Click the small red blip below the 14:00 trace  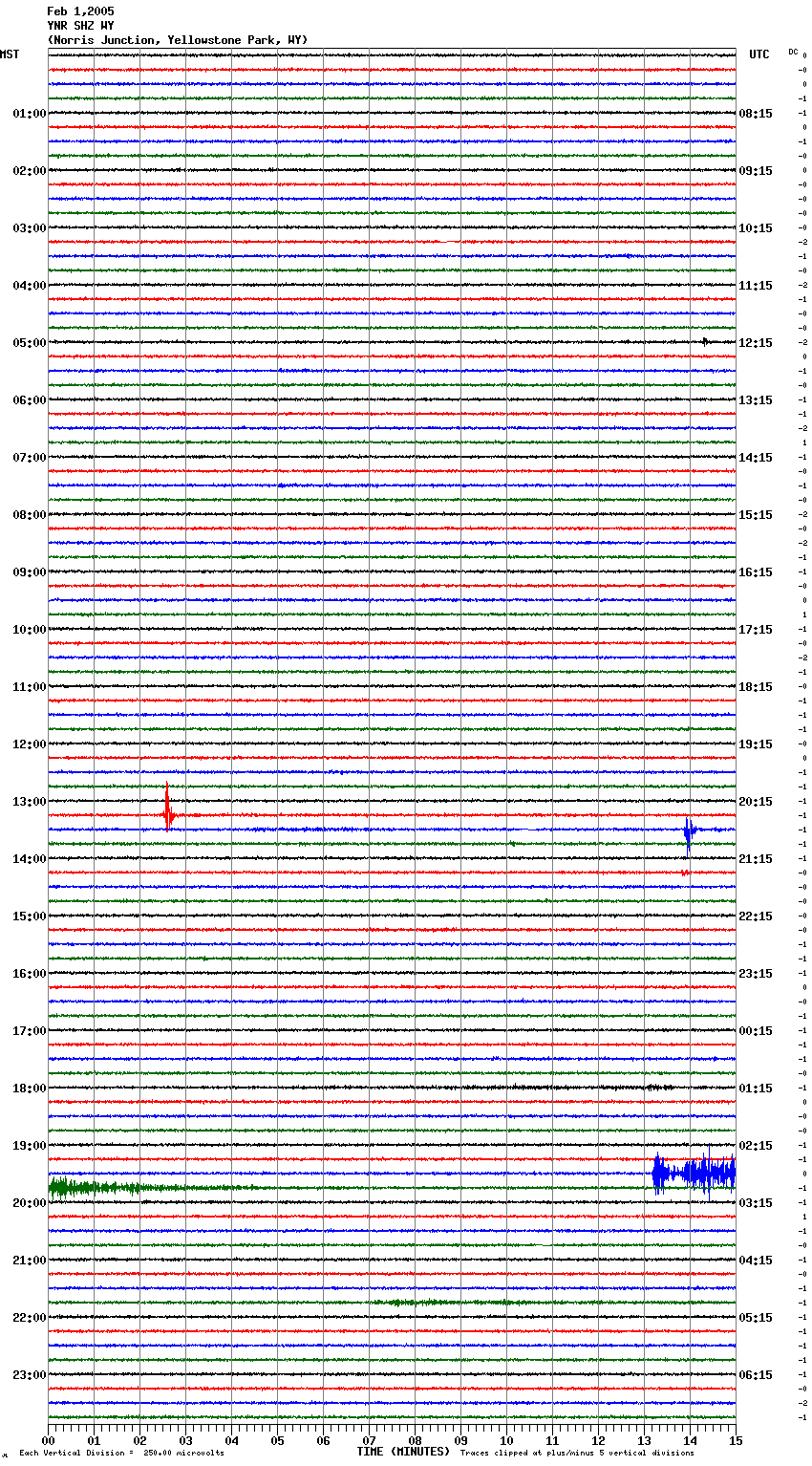(685, 873)
